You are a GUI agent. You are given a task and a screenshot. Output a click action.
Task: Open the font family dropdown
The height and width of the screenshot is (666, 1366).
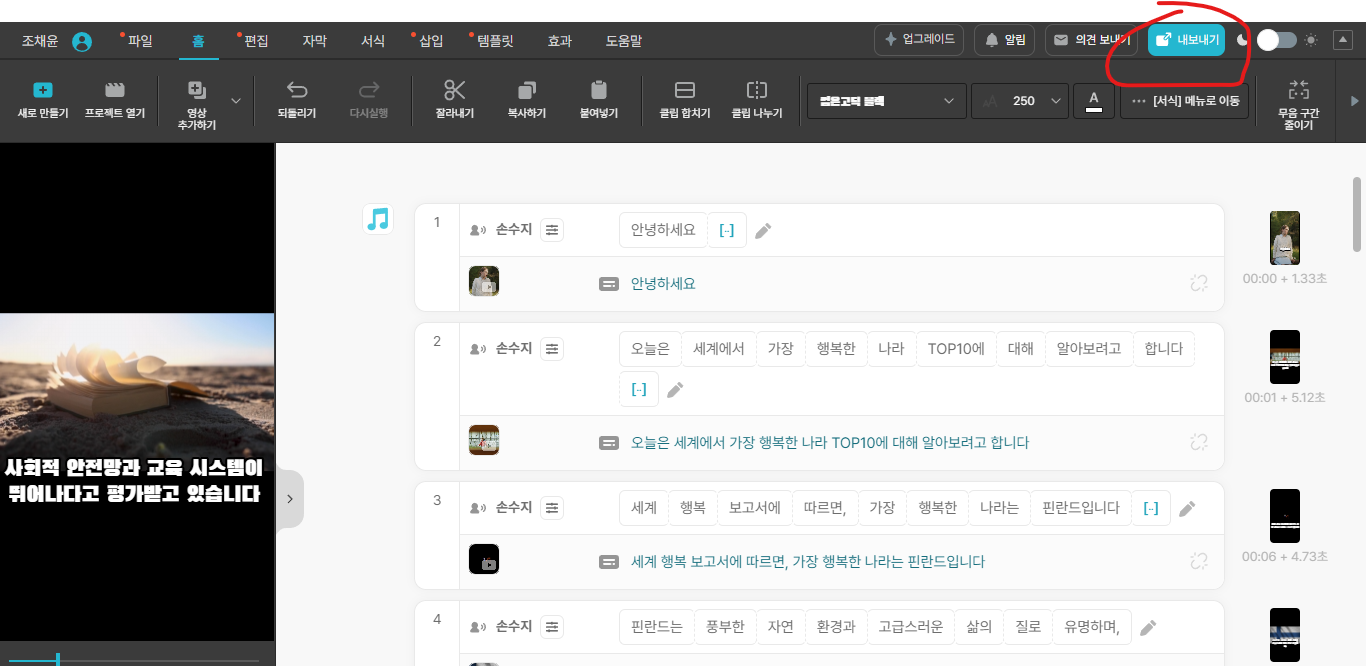point(886,101)
